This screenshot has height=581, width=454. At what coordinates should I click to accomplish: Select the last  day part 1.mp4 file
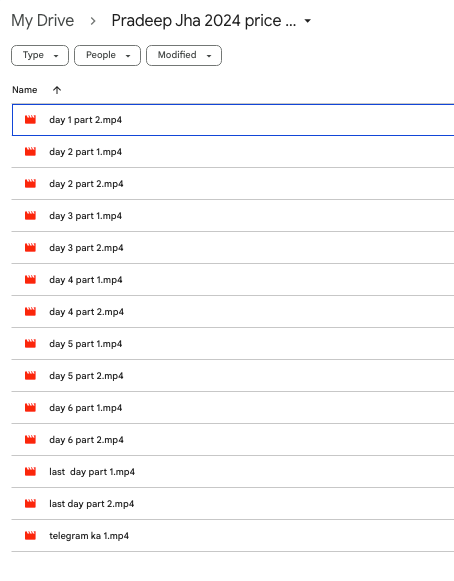coord(233,472)
